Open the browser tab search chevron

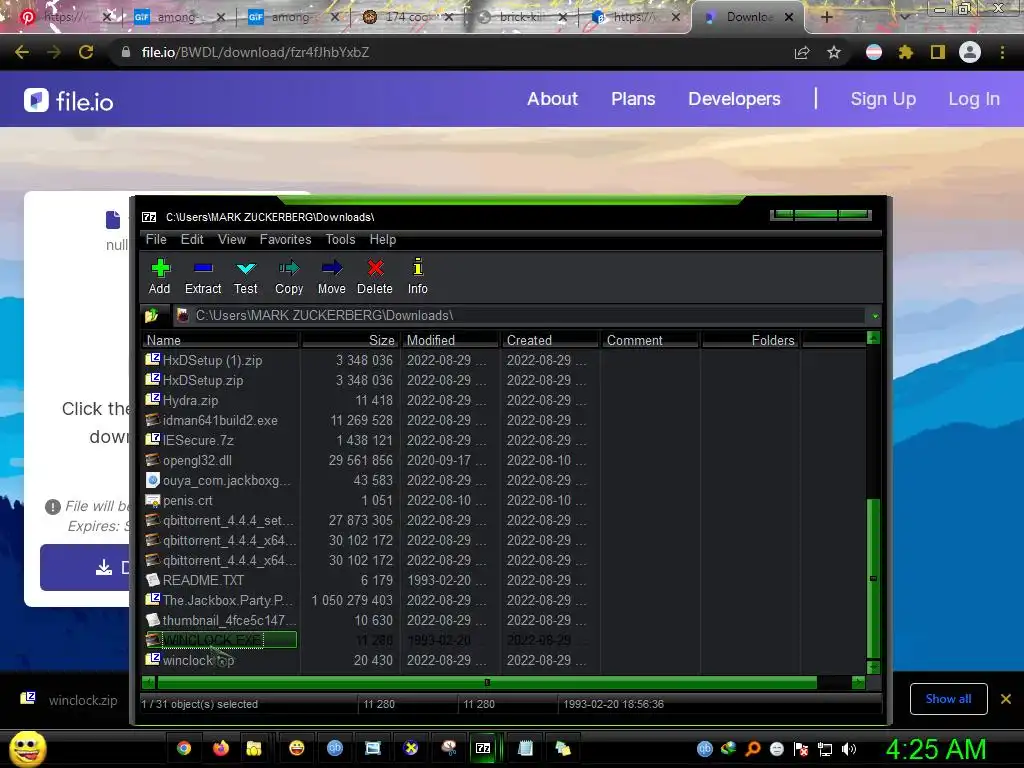click(904, 17)
